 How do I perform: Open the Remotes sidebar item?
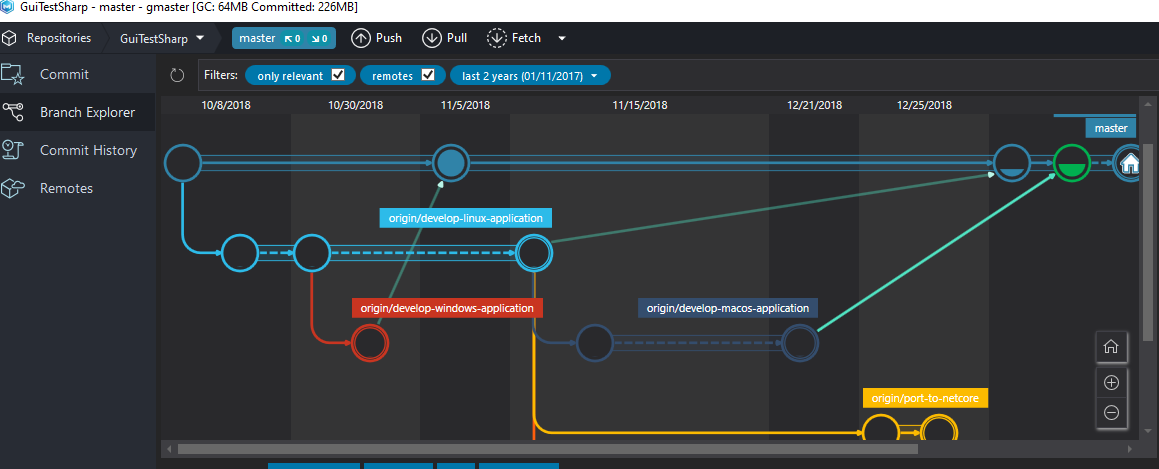coord(66,188)
